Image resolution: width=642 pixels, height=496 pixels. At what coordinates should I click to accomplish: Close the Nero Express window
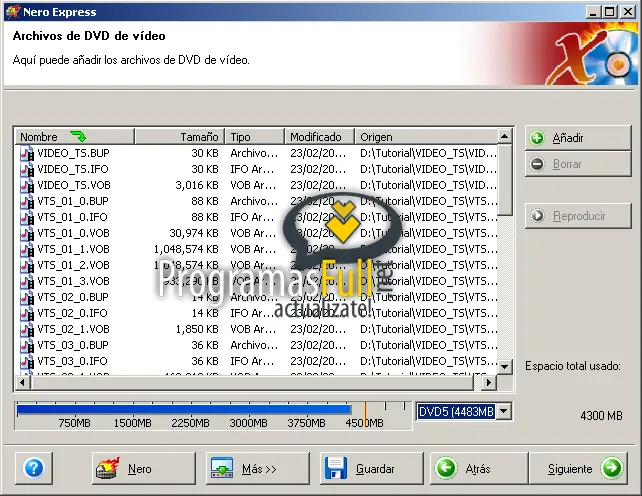click(628, 12)
